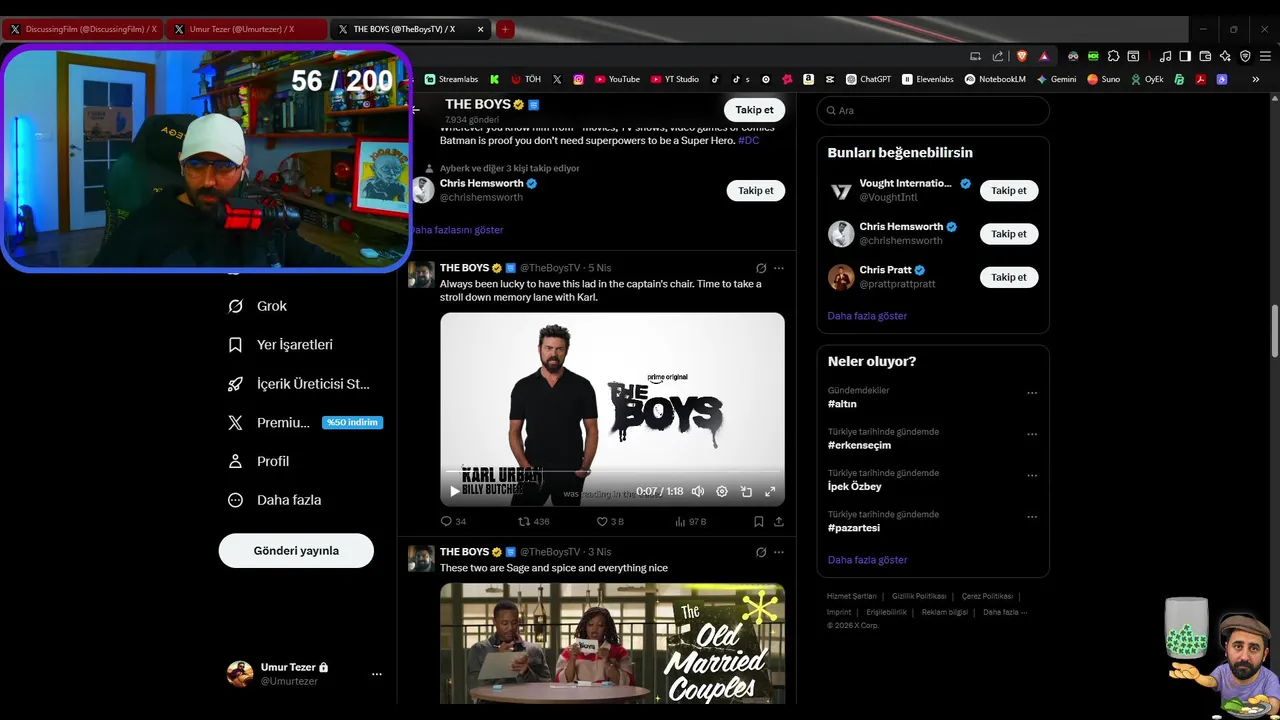Toggle fullscreen on the video player
1280x720 pixels.
770,491
